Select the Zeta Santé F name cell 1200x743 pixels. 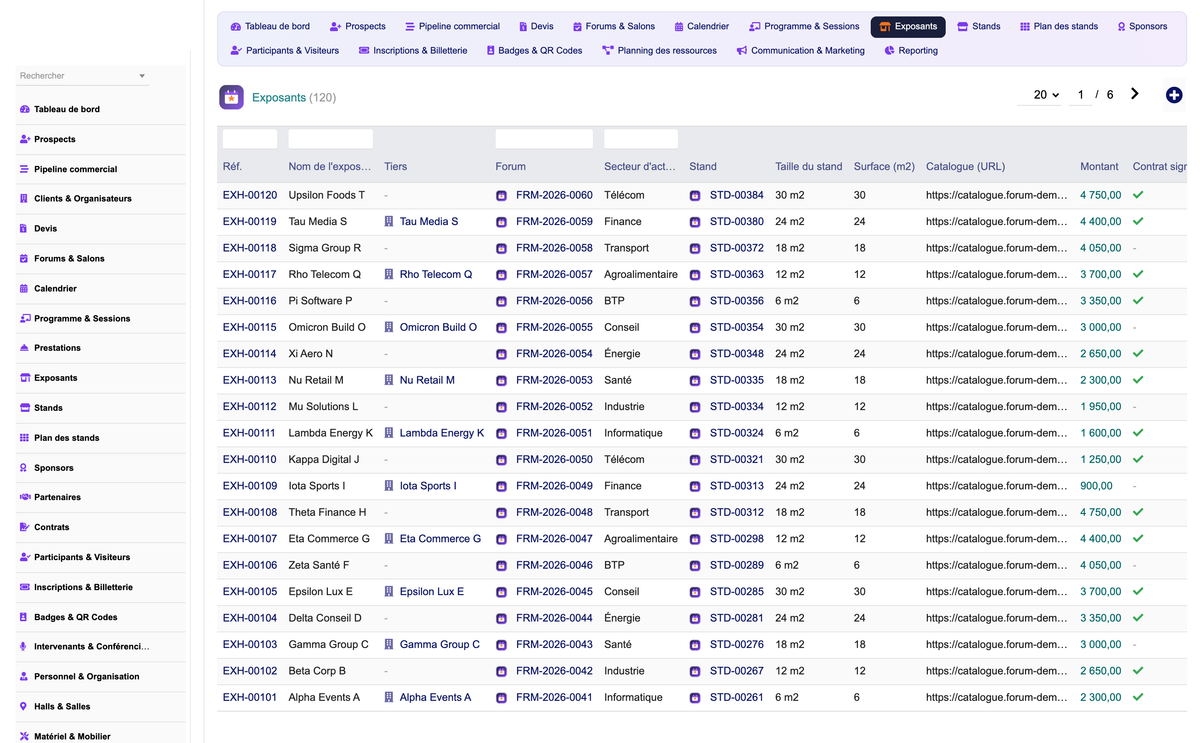[320, 565]
